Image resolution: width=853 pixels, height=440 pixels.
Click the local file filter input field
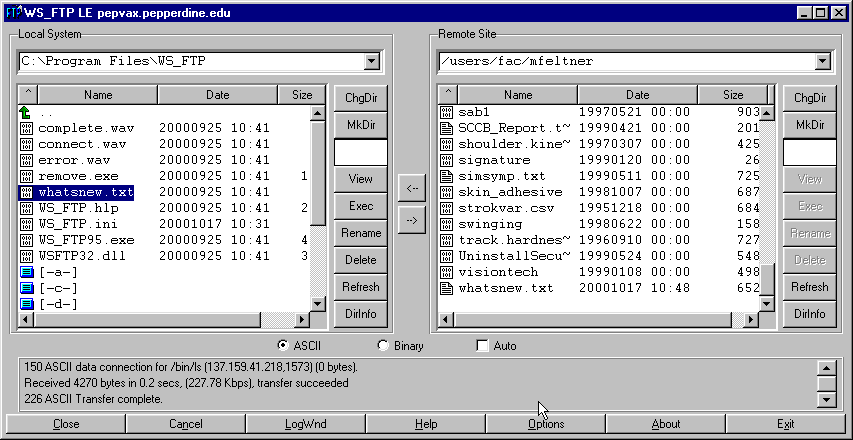tap(361, 152)
